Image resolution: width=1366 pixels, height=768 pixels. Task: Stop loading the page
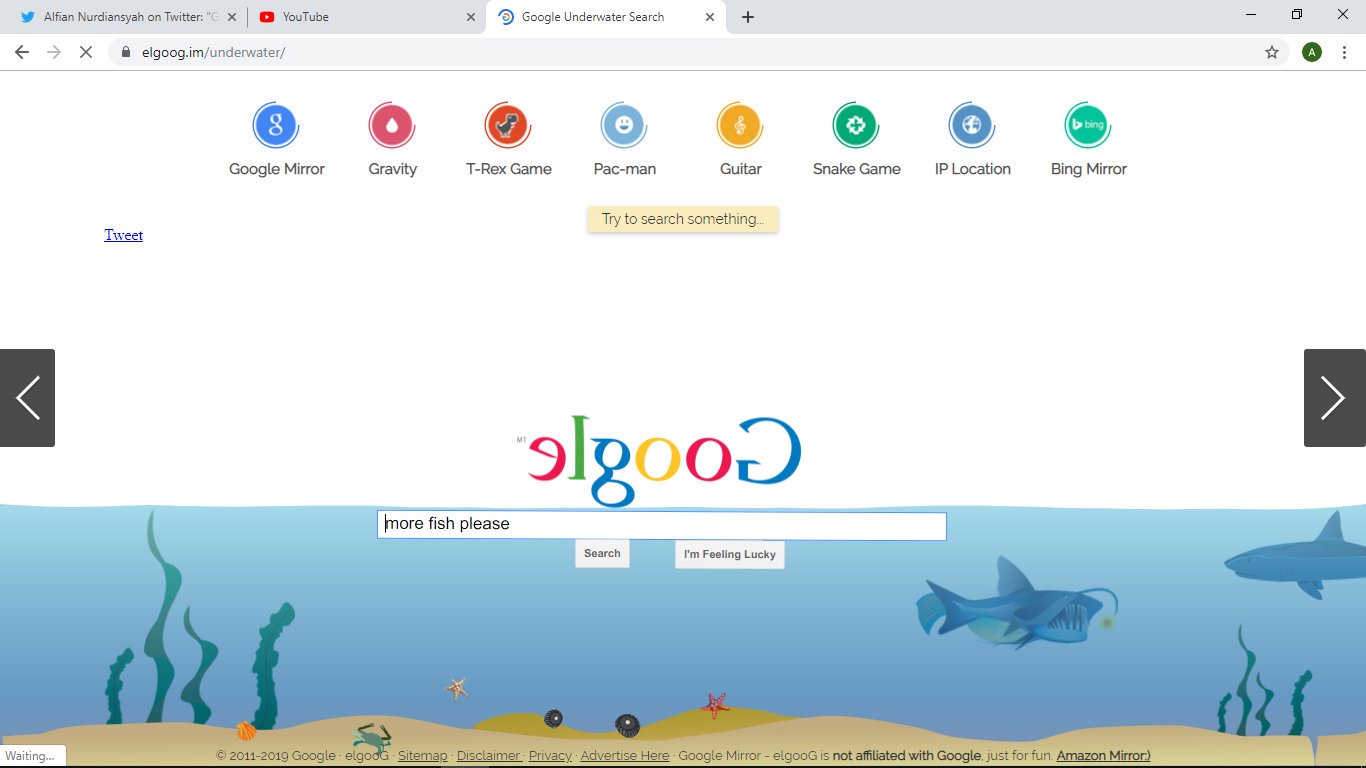point(85,52)
